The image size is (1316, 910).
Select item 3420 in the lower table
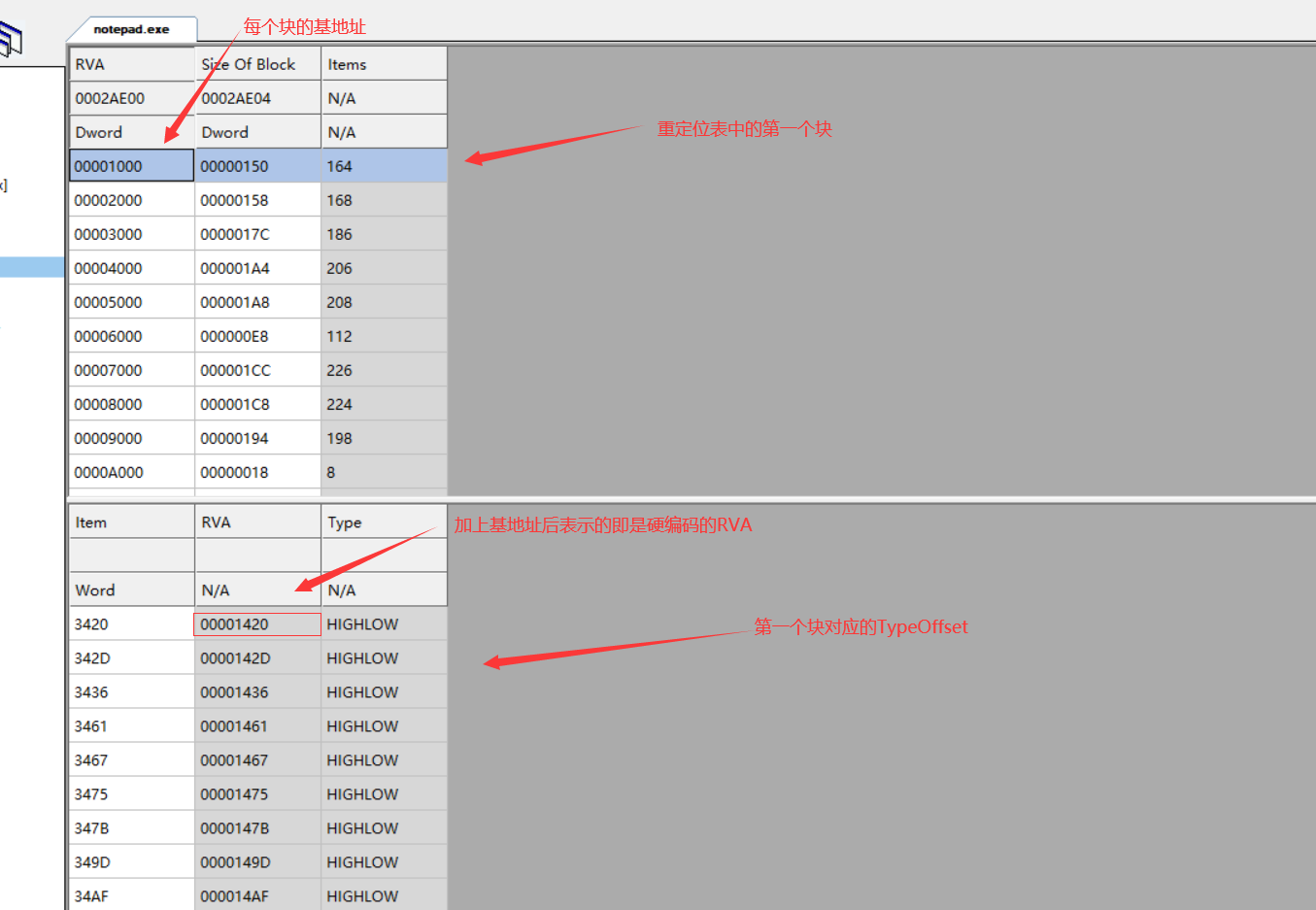[132, 624]
